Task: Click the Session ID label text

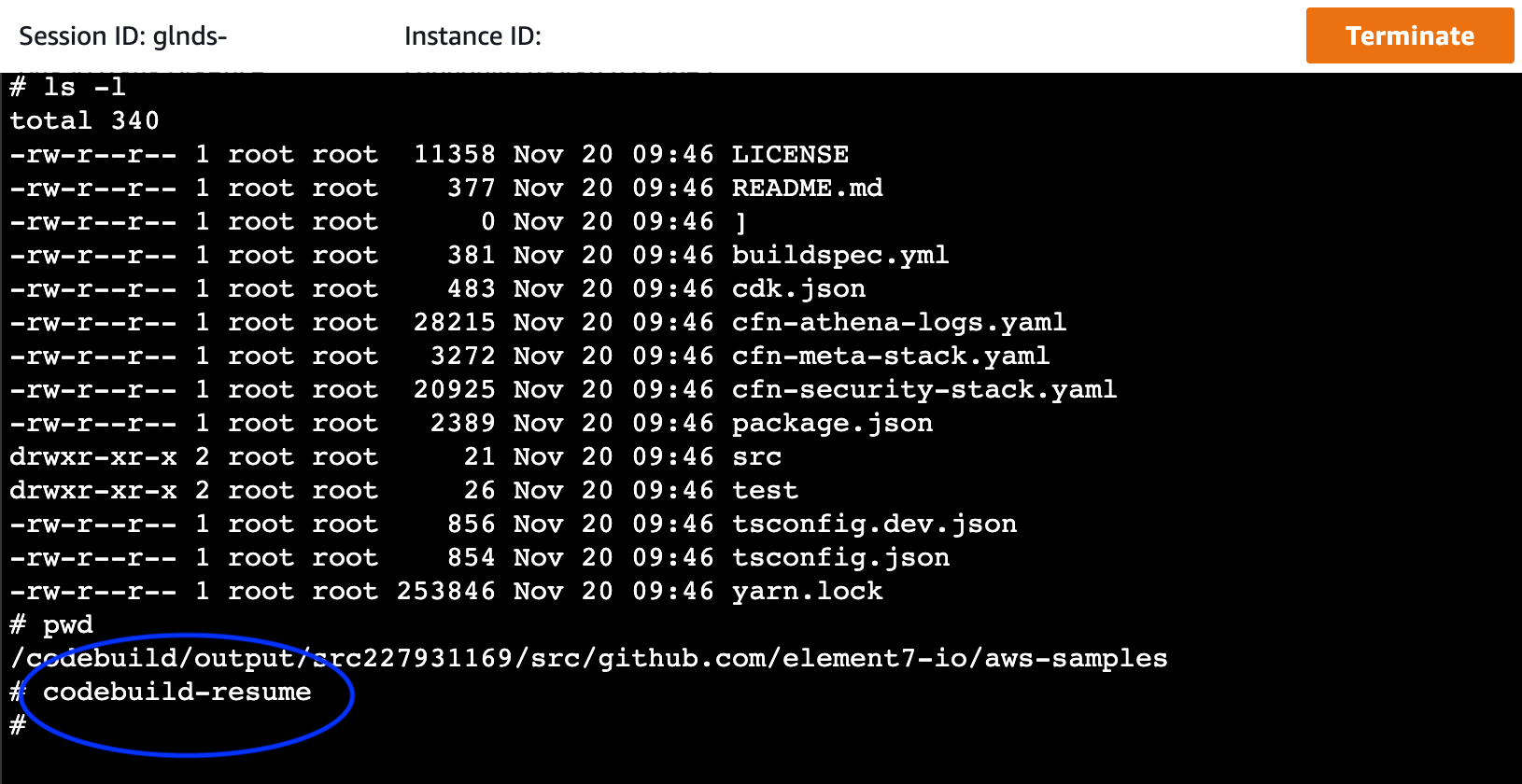Action: [123, 36]
